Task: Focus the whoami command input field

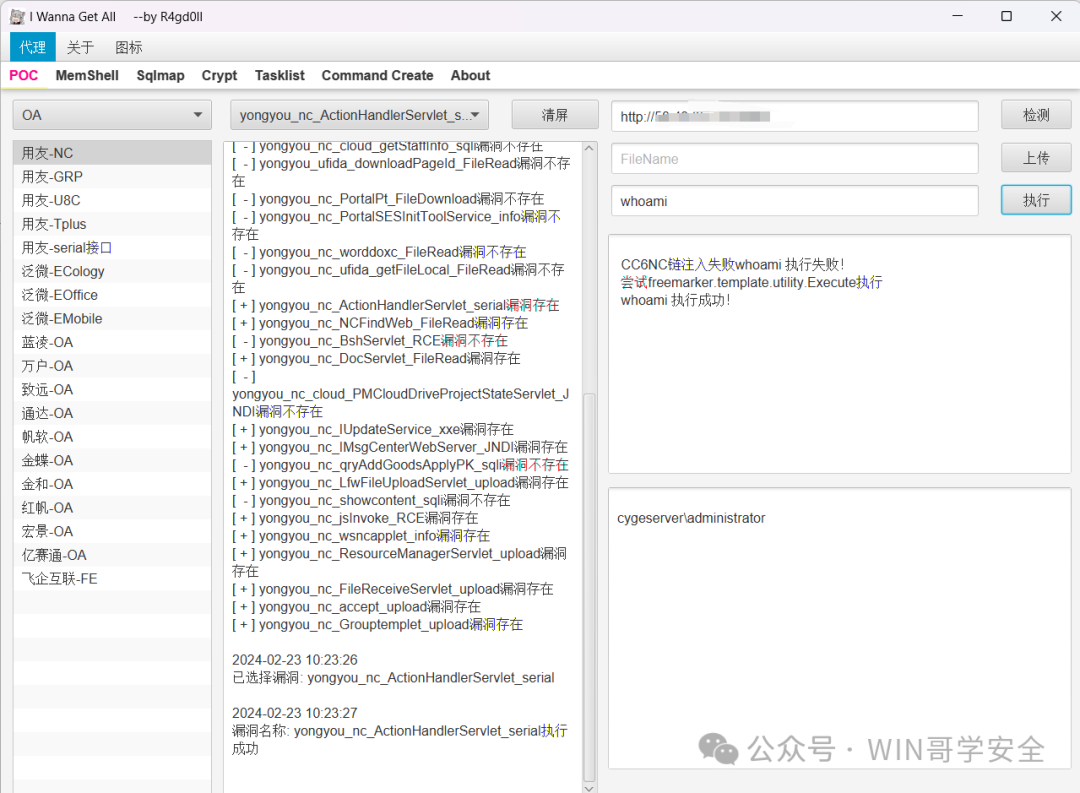Action: coord(795,201)
